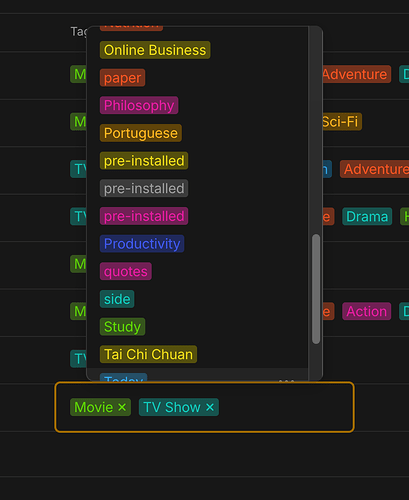Screen dimensions: 409x500
Task: Remove the Movie tag with its X
Action: pyautogui.click(x=122, y=407)
